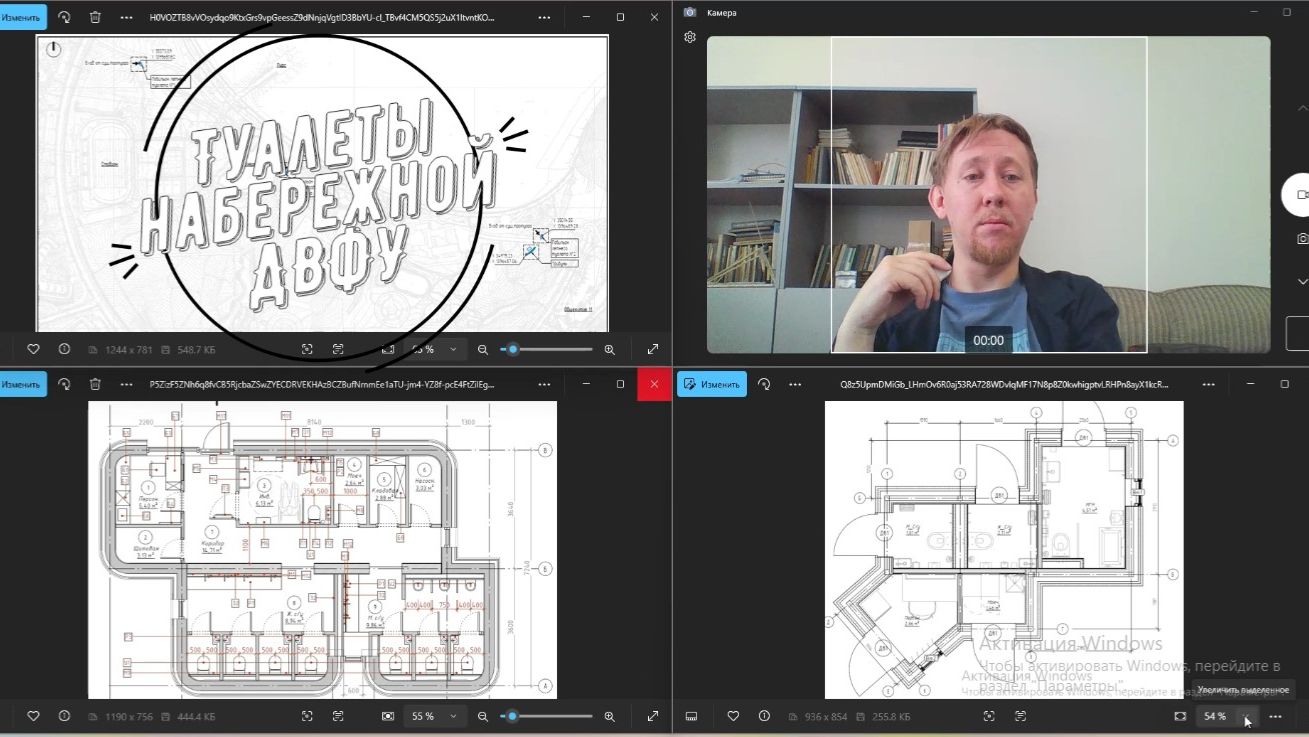Screen dimensions: 1309x737
Task: Click the down chevron in the Camera mode list
Action: pos(1302,282)
